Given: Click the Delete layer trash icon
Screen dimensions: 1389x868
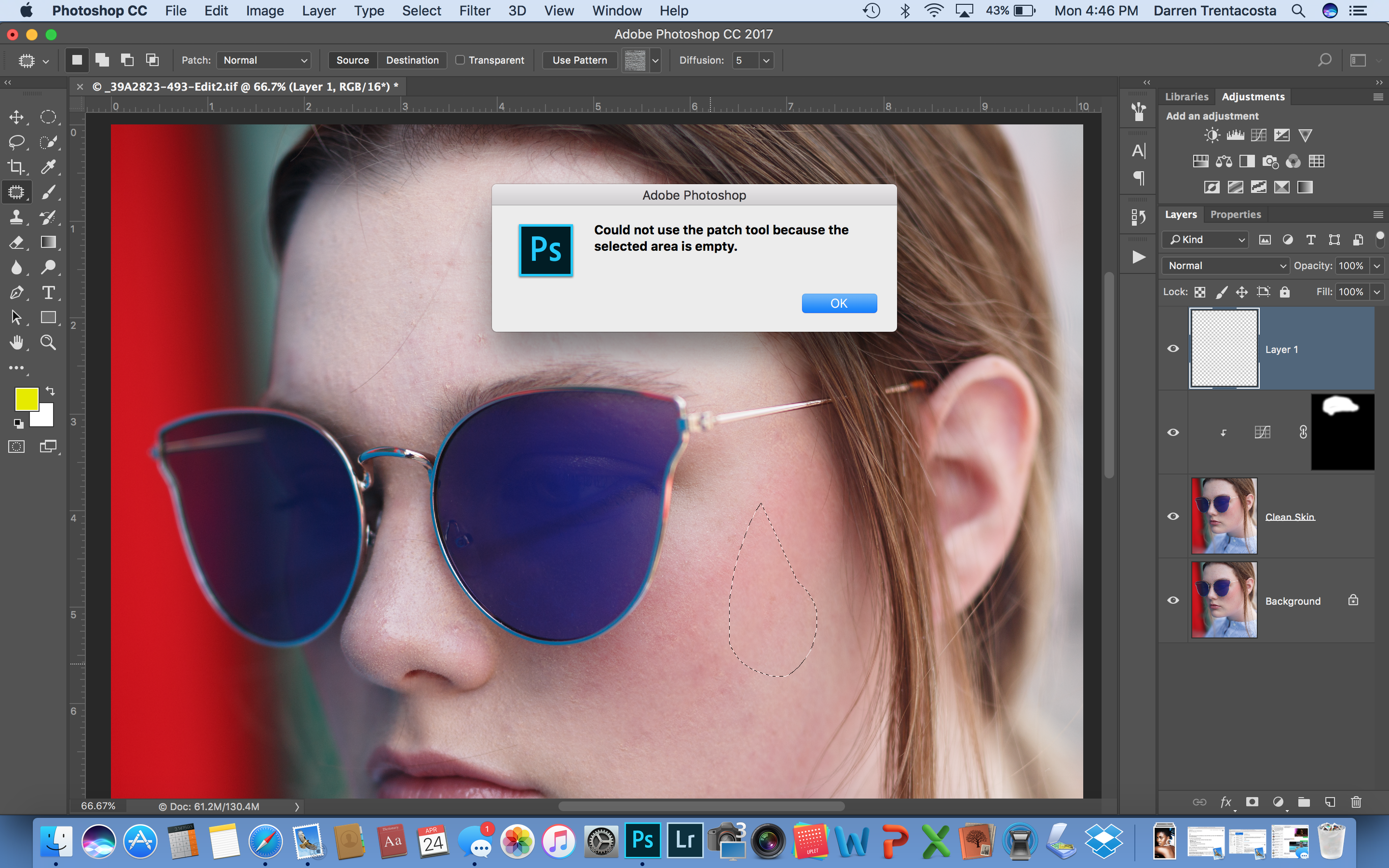Looking at the screenshot, I should [x=1356, y=802].
